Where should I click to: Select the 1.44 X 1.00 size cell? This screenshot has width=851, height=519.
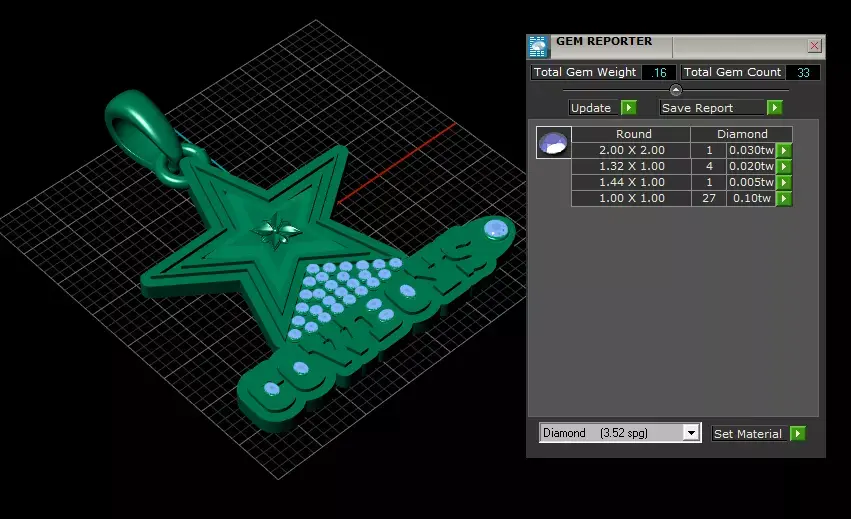click(x=631, y=182)
